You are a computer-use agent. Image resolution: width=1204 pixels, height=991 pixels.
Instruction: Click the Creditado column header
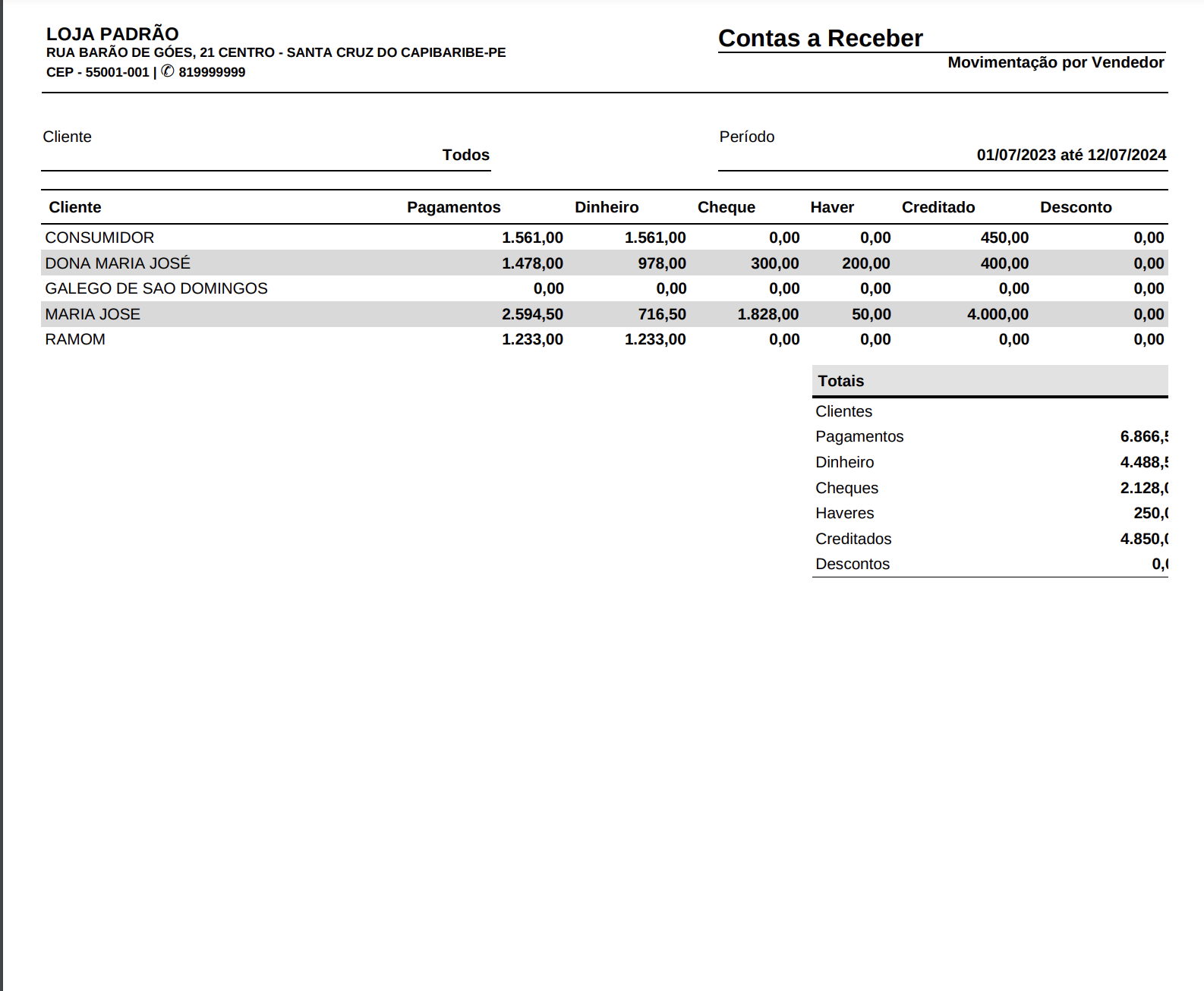click(x=938, y=207)
